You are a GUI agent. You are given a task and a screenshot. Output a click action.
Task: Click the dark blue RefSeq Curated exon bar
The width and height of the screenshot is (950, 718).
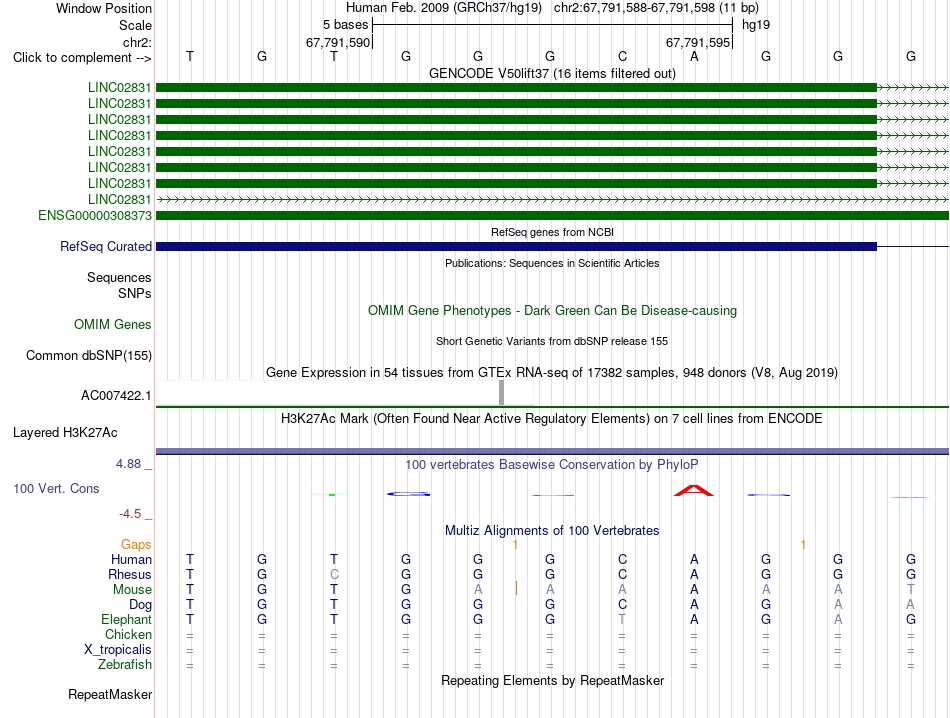click(x=516, y=247)
